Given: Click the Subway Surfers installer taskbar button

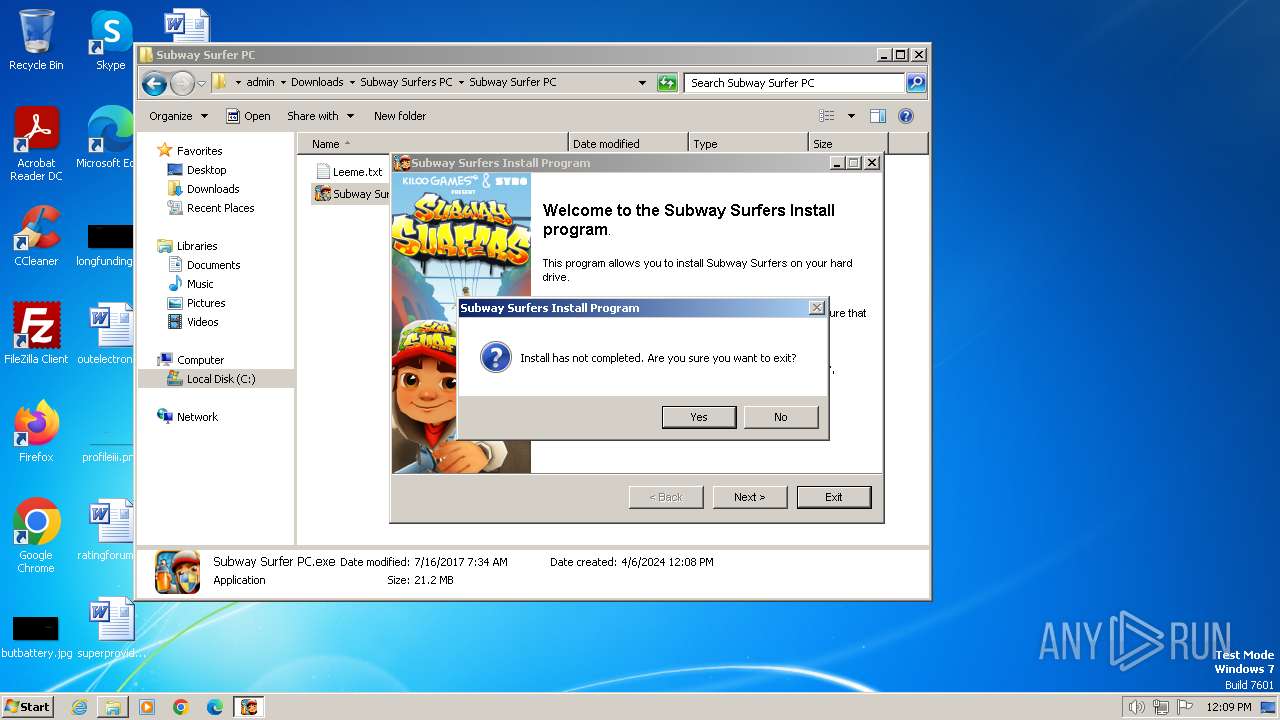Looking at the screenshot, I should coord(248,707).
